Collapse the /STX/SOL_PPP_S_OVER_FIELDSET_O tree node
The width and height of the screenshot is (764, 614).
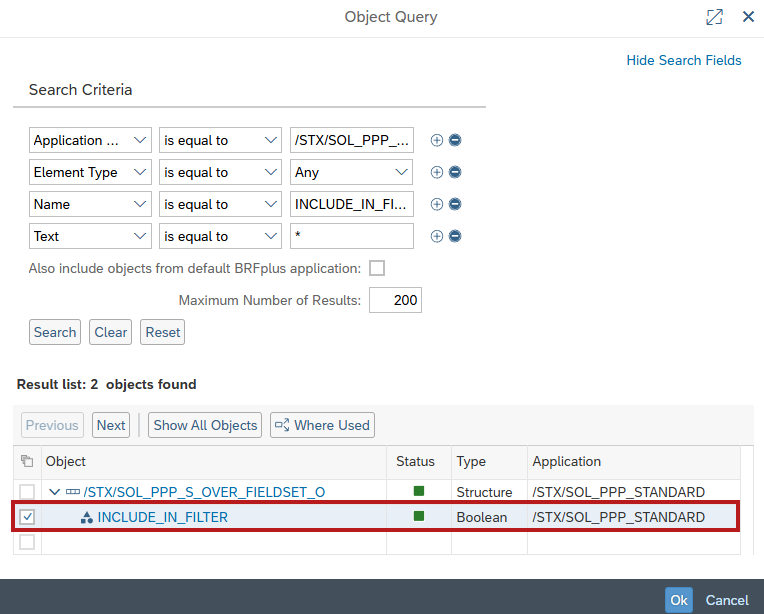(x=54, y=492)
